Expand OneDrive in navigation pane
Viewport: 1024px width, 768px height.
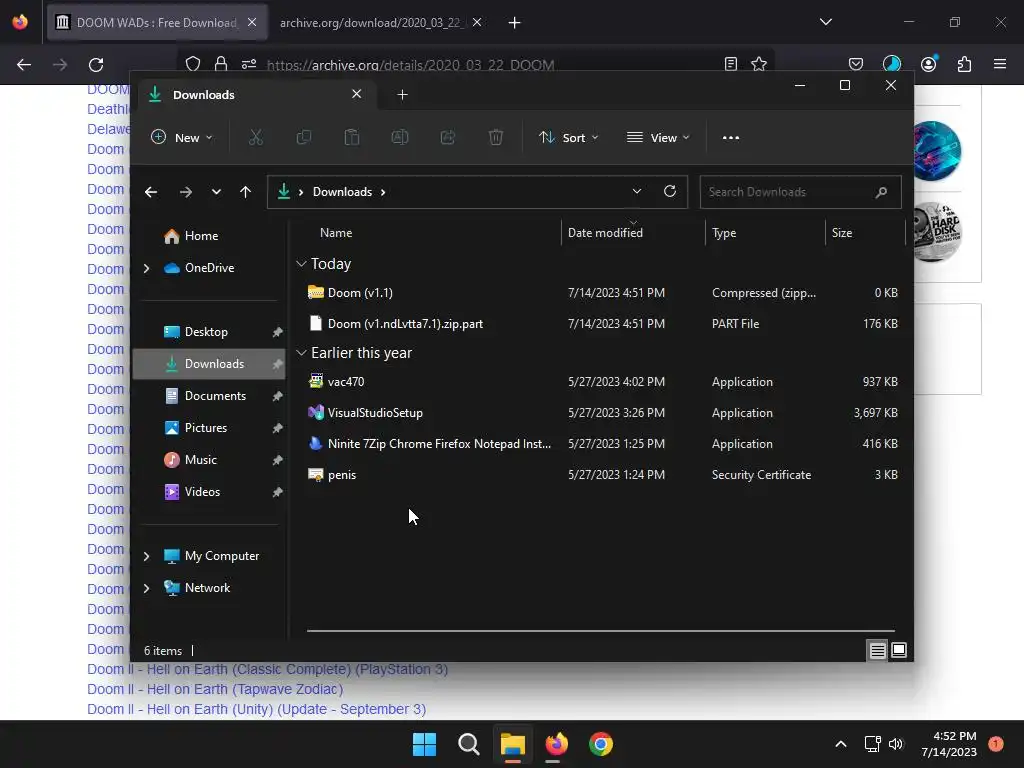pyautogui.click(x=146, y=268)
